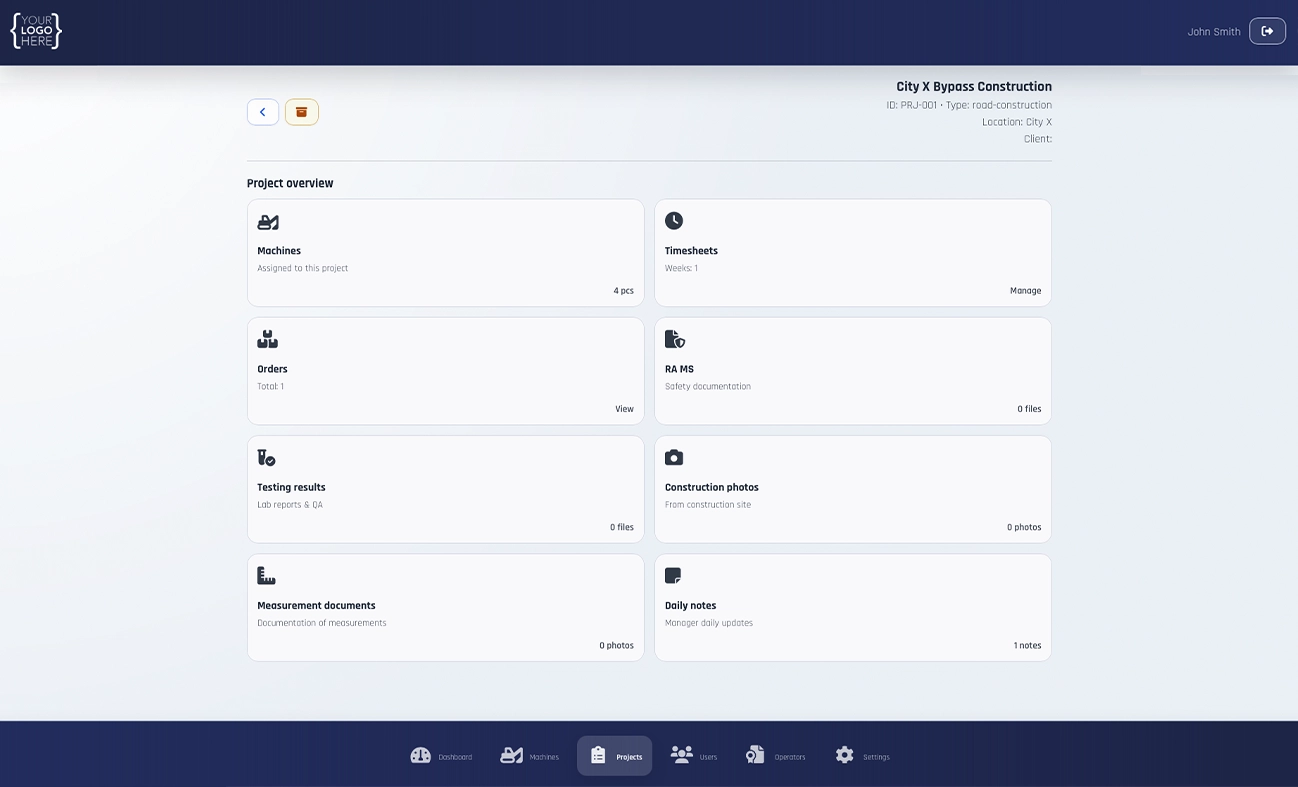
Task: Log out using the sign-out icon top right
Action: click(x=1267, y=31)
